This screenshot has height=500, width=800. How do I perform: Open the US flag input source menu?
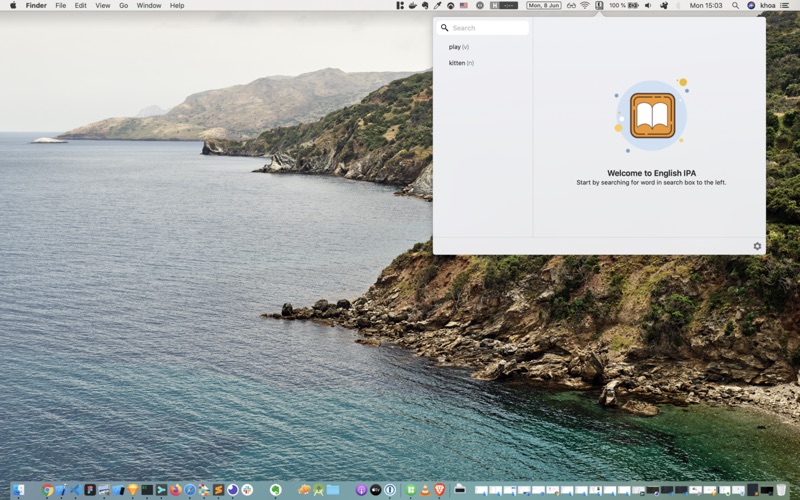coord(464,6)
